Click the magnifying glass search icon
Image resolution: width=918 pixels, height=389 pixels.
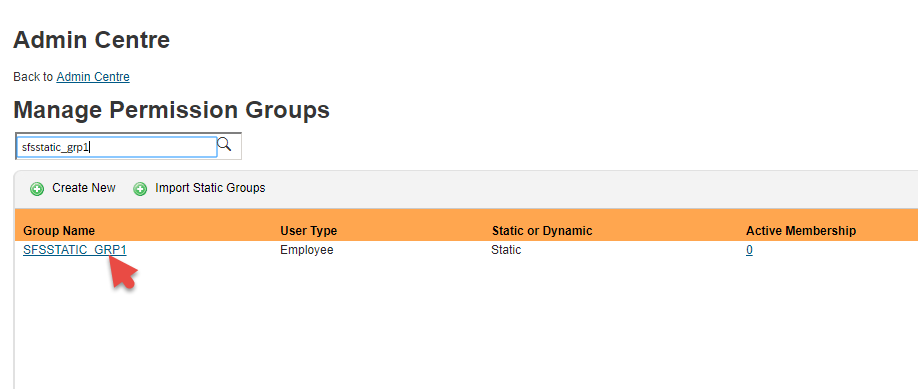pos(224,144)
